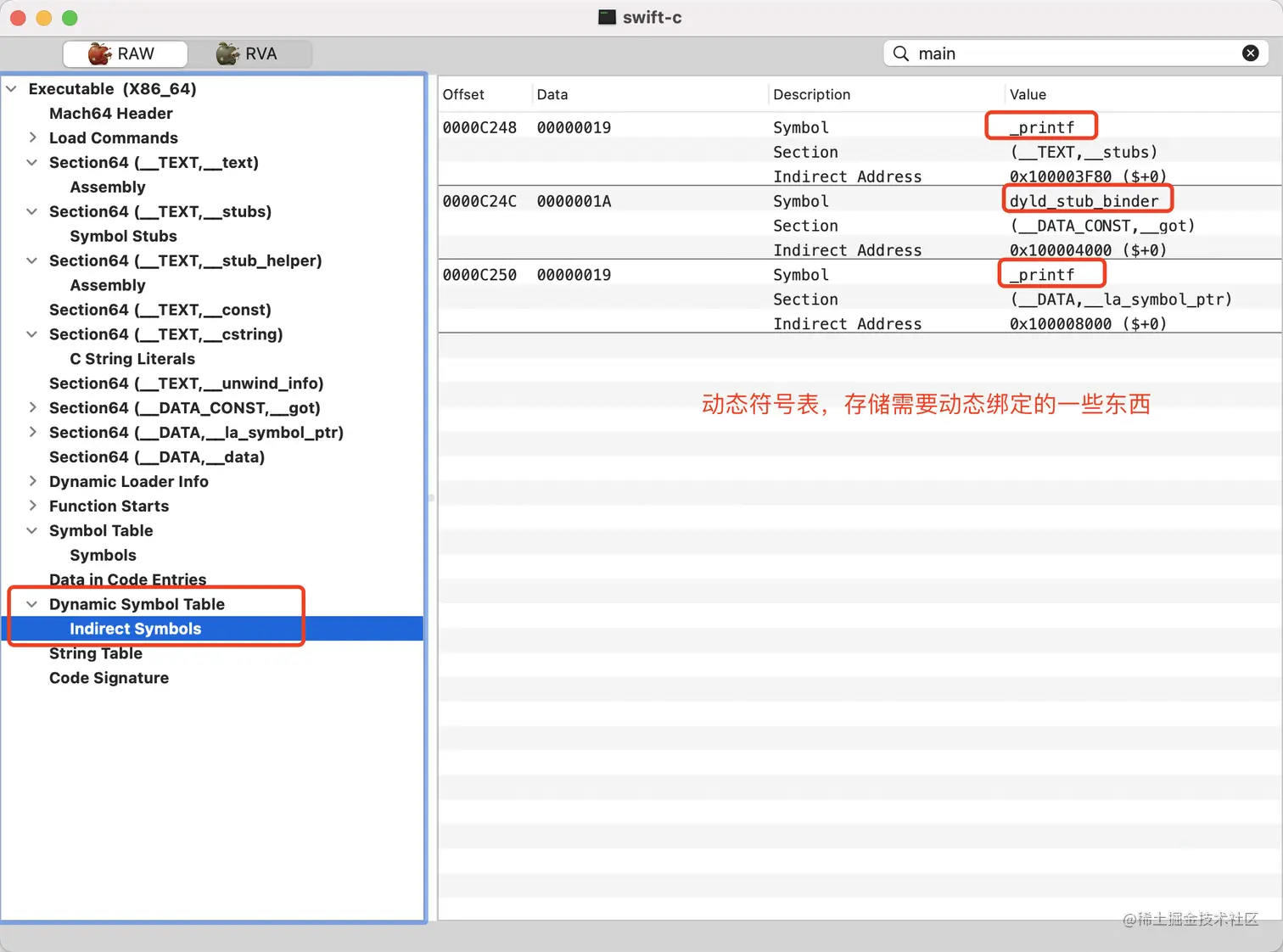Select the row at offset 0000C24C
The width and height of the screenshot is (1283, 952).
(x=860, y=201)
